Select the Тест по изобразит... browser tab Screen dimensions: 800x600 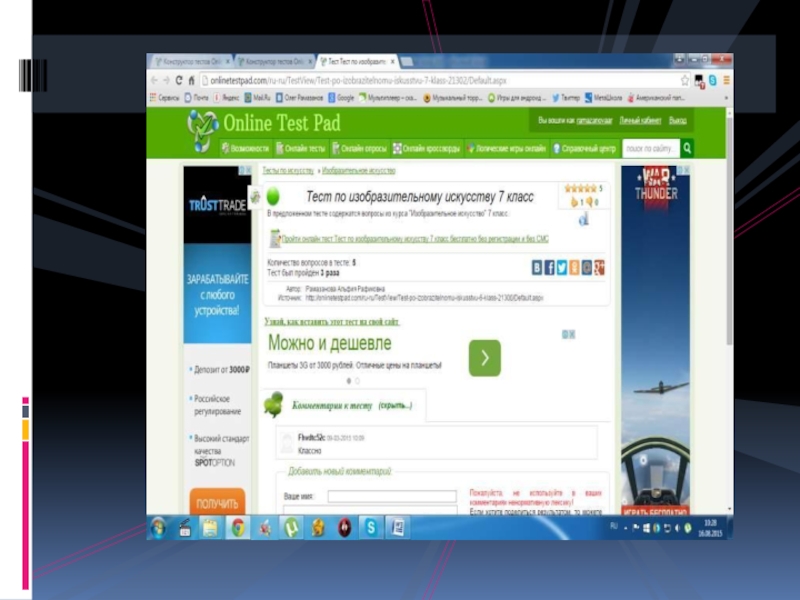[356, 62]
